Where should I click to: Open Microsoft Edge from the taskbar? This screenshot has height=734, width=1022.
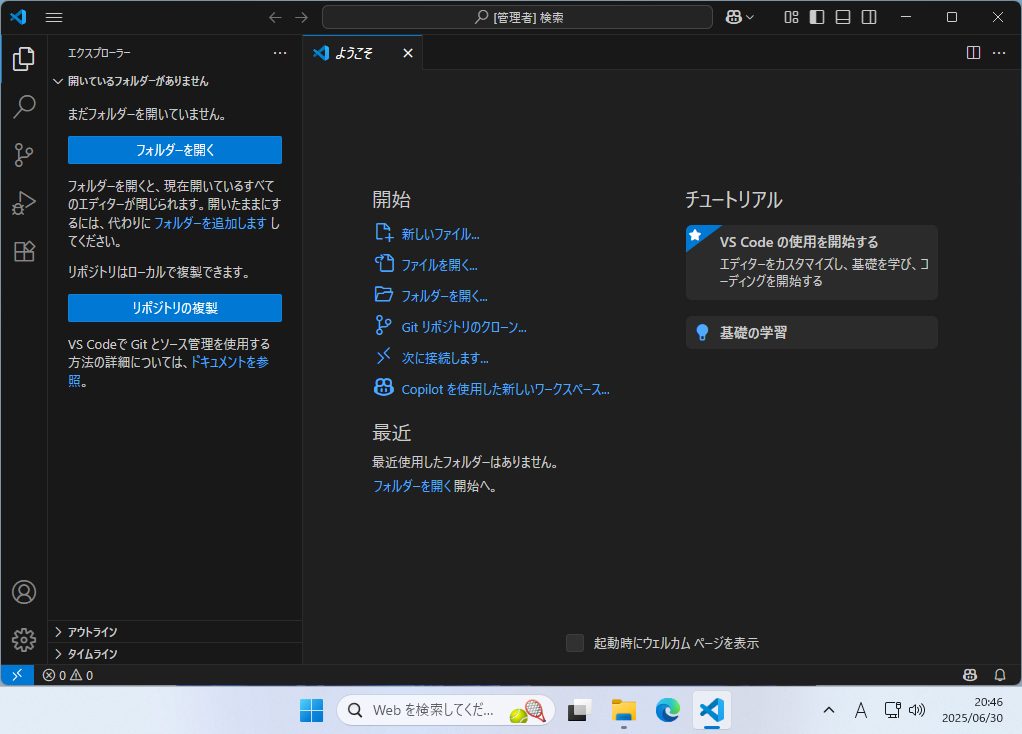[667, 710]
